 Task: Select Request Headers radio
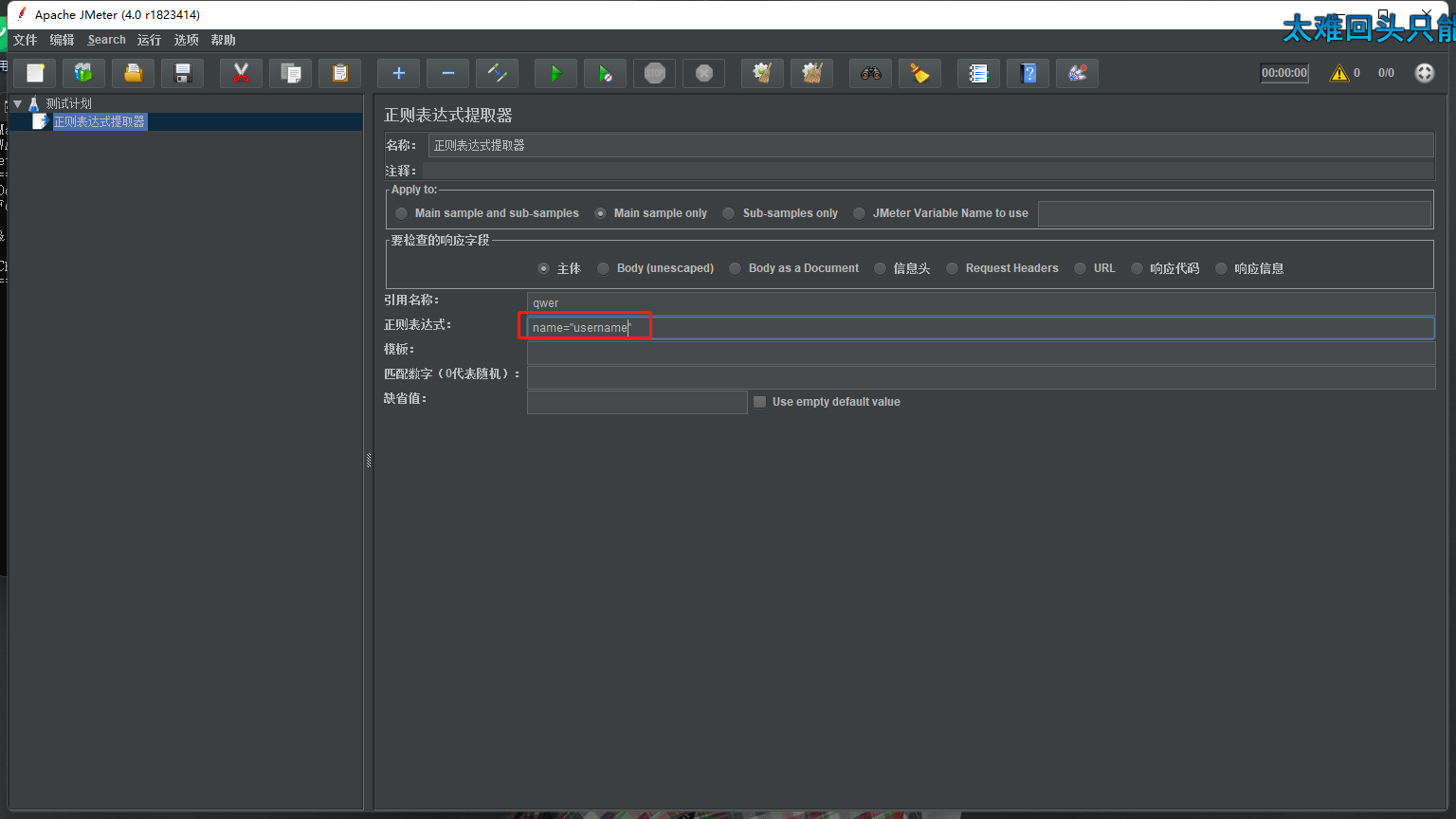pos(952,268)
